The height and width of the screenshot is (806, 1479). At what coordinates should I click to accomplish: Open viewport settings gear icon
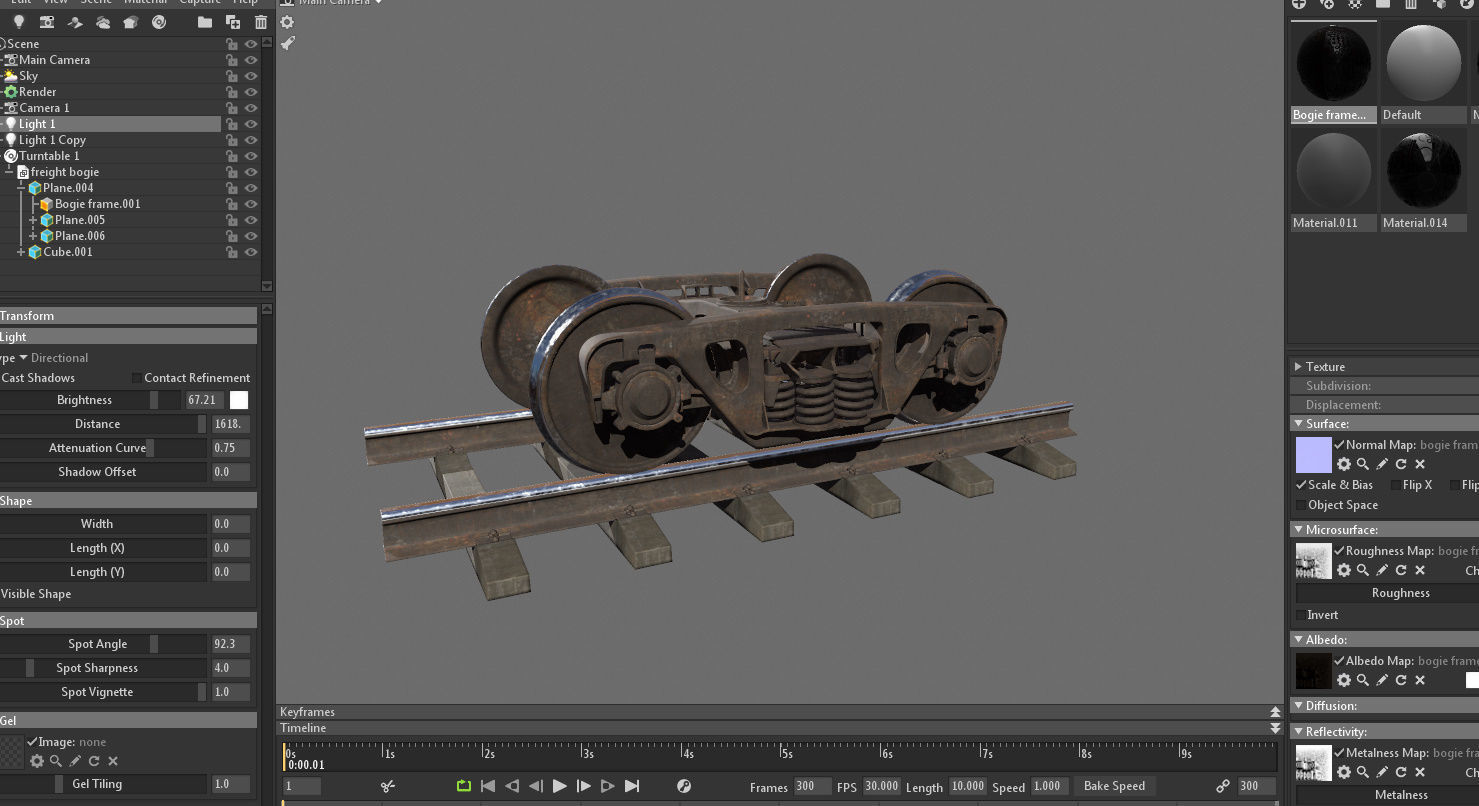pyautogui.click(x=287, y=22)
